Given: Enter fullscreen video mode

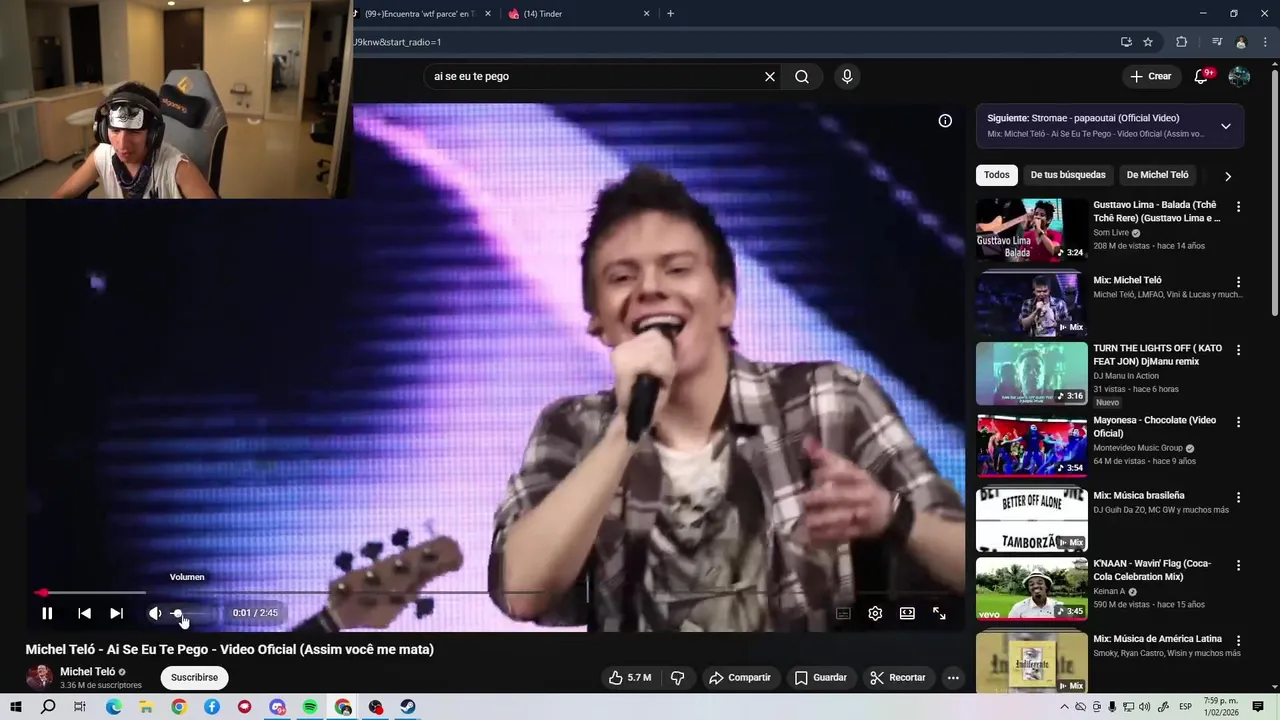Looking at the screenshot, I should pyautogui.click(x=939, y=613).
